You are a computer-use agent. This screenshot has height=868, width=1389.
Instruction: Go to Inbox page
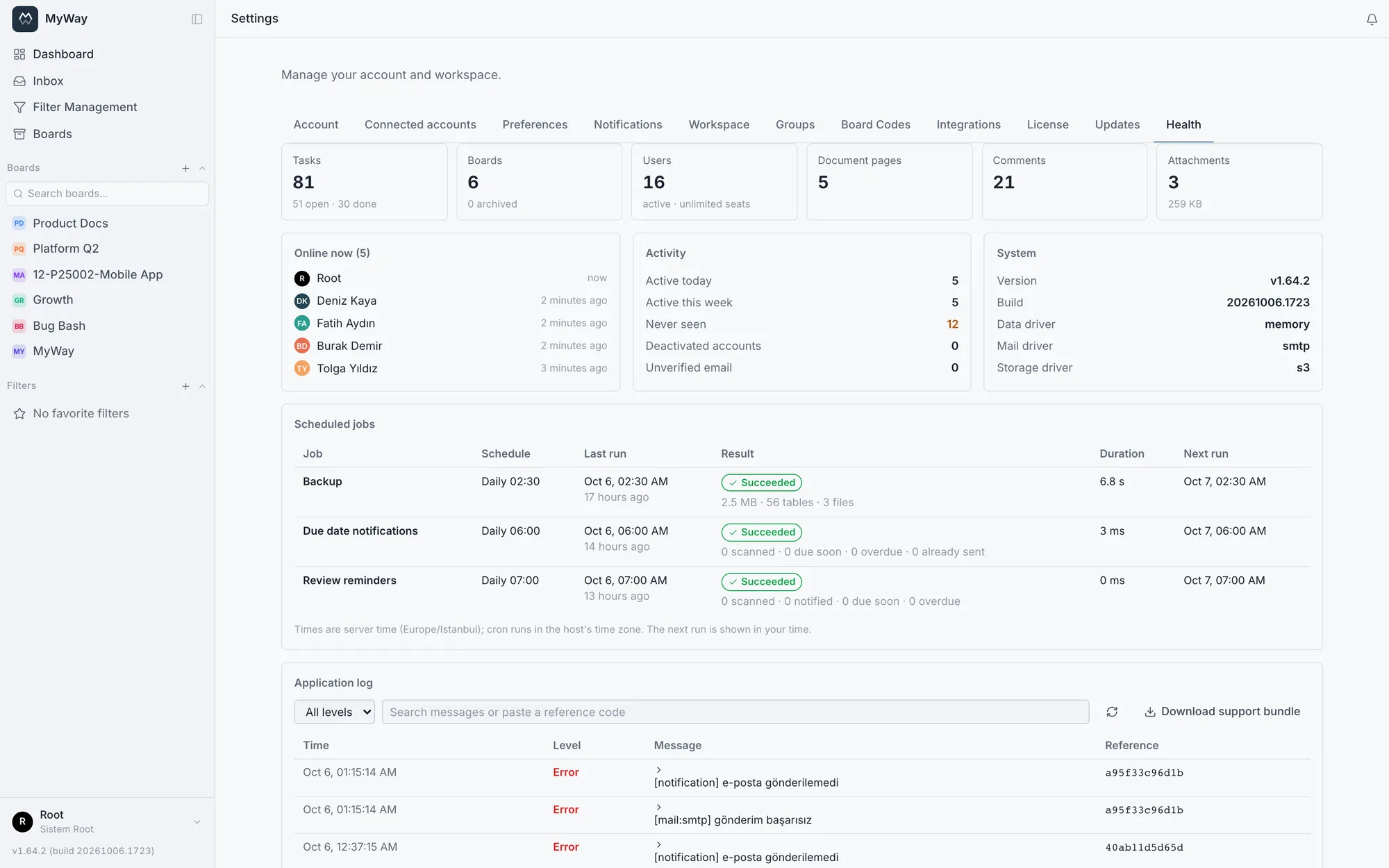click(x=48, y=81)
